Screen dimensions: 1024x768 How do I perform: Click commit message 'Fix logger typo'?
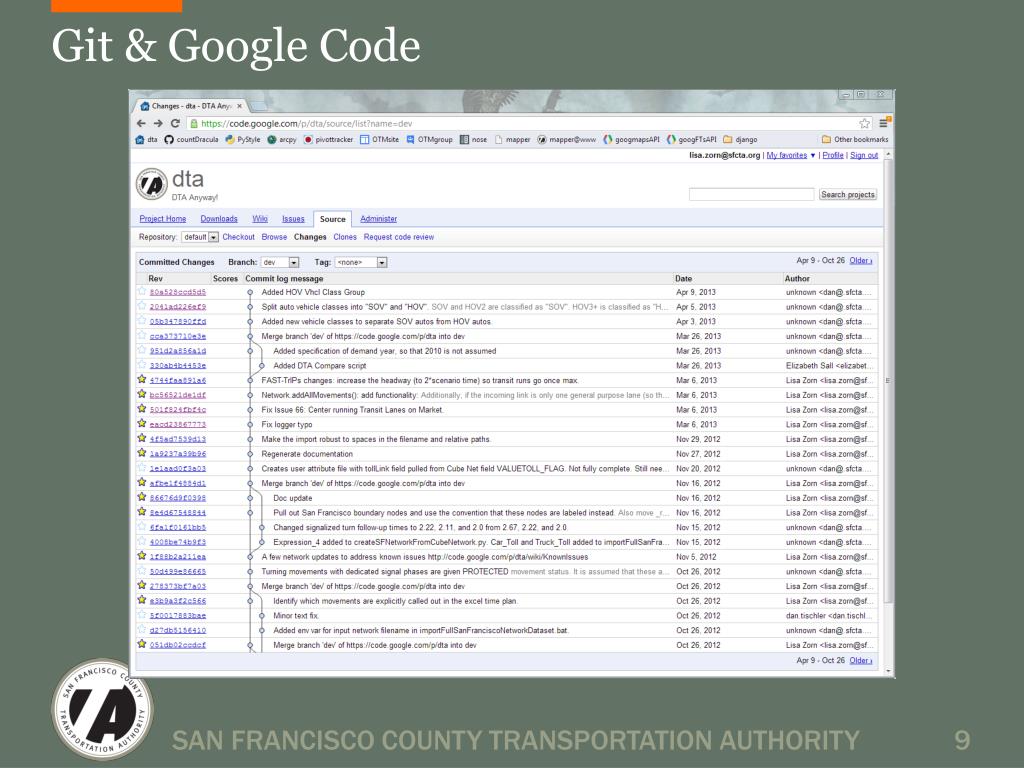point(287,424)
